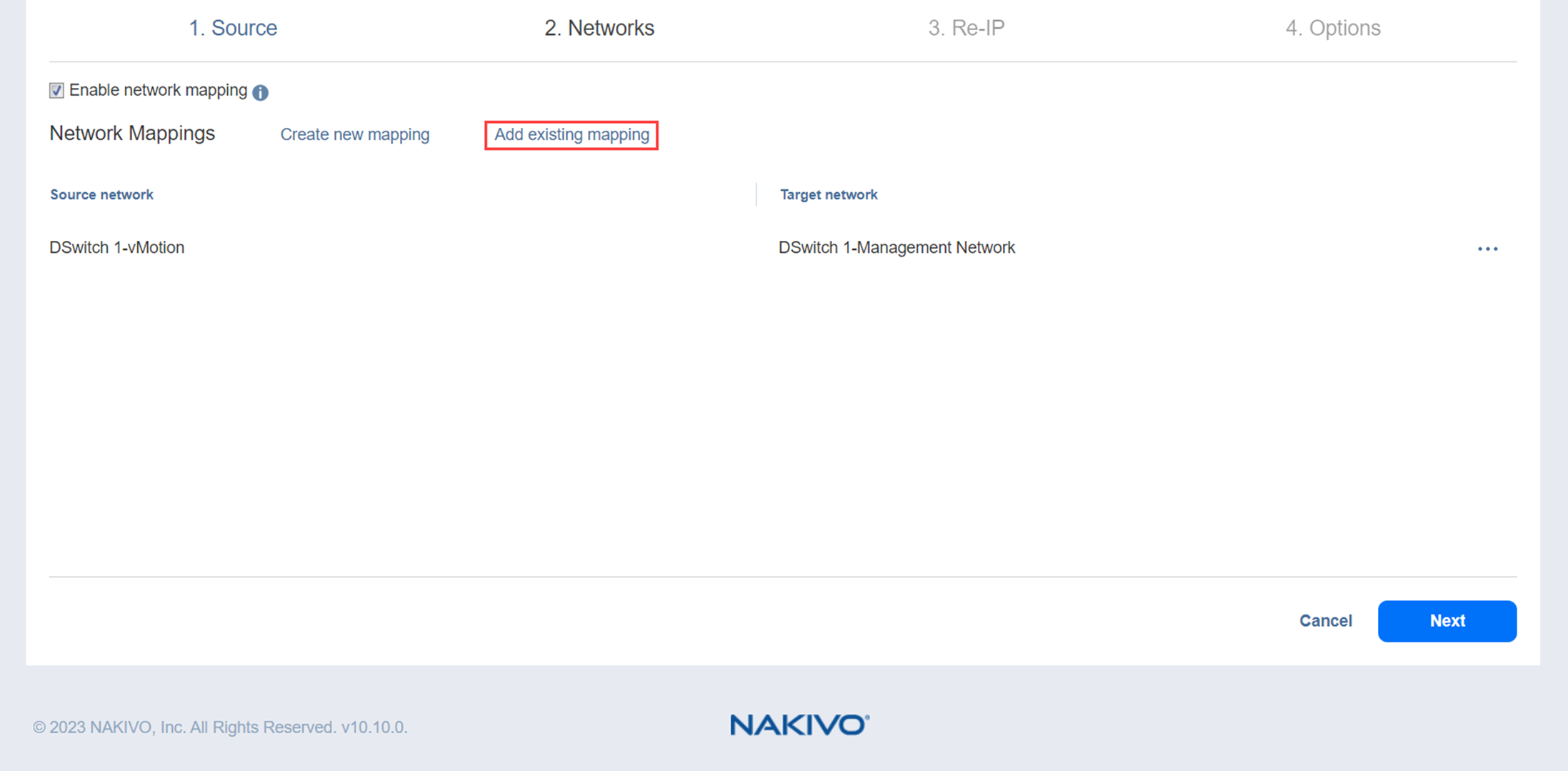This screenshot has height=771, width=1568.
Task: Select DSwitch 1-Management Network target entry
Action: (896, 247)
